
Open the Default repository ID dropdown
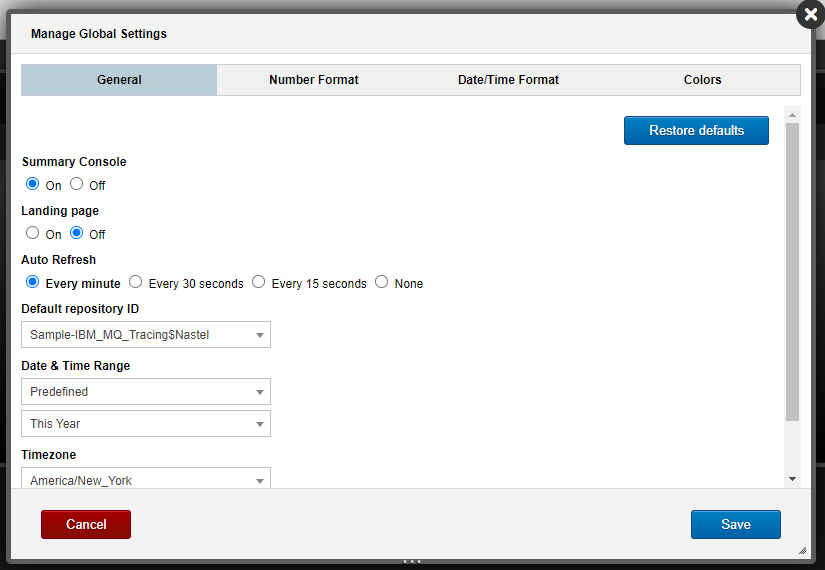146,335
